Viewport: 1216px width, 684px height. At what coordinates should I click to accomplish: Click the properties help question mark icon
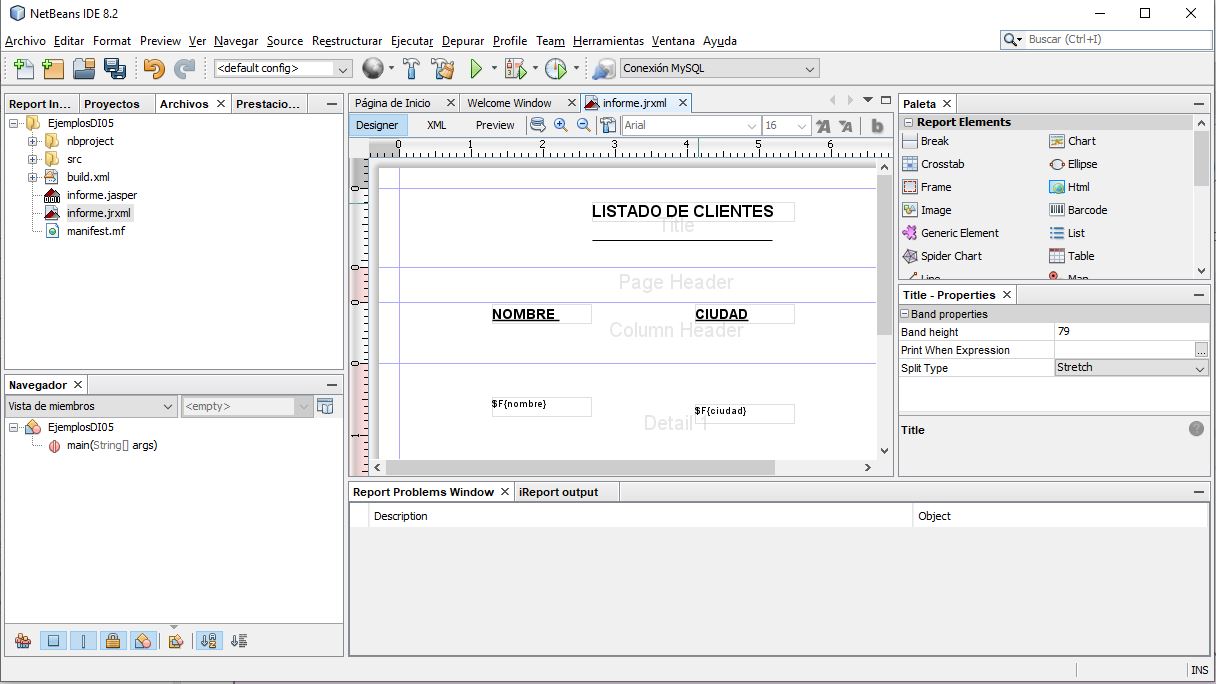click(1196, 429)
